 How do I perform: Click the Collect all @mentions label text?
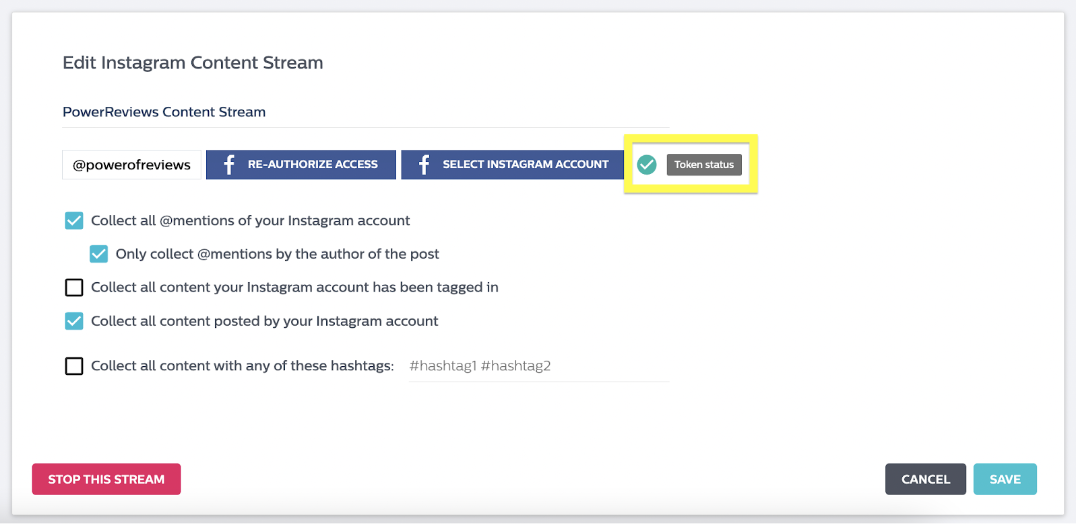(x=250, y=221)
